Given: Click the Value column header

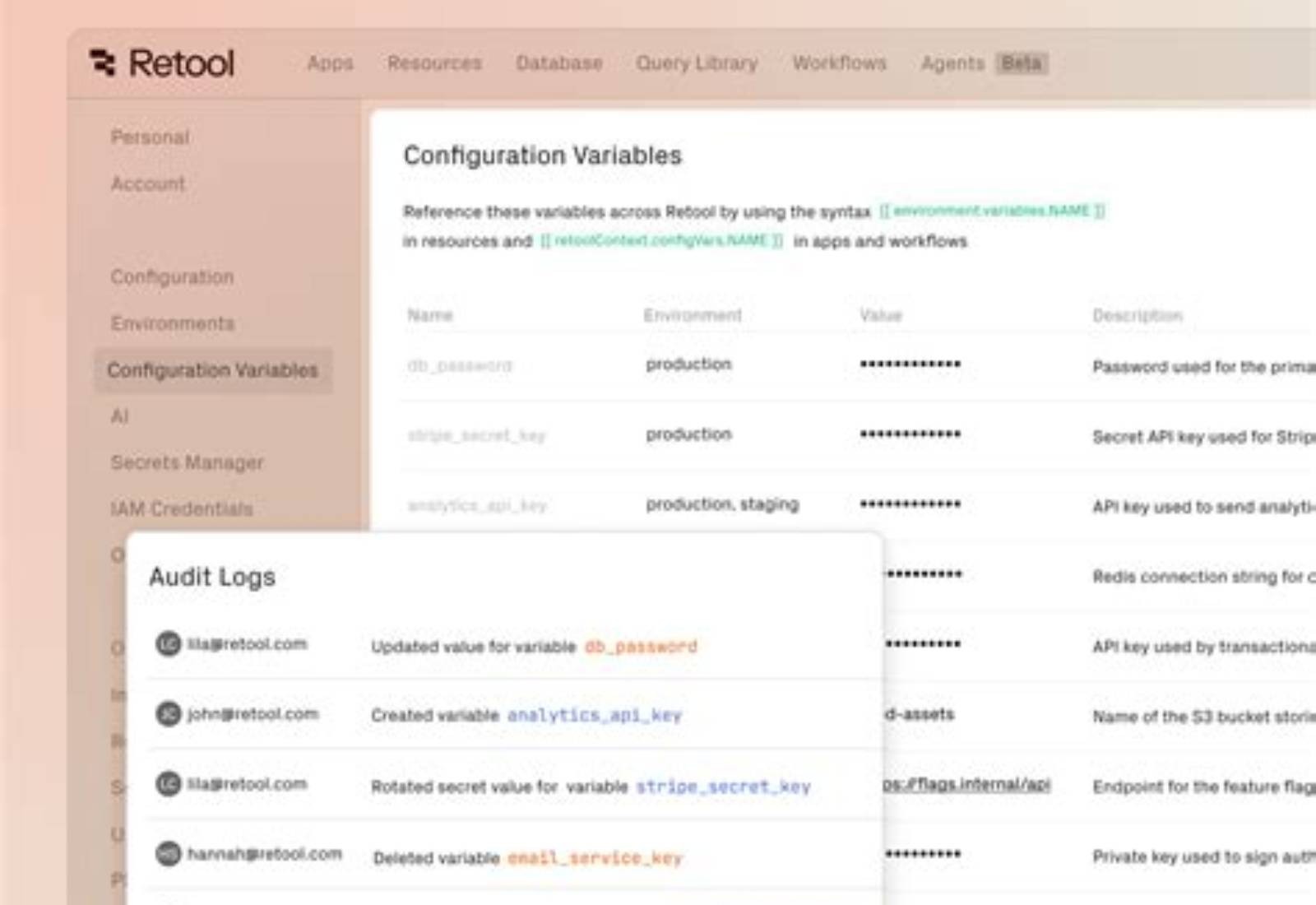Looking at the screenshot, I should point(881,315).
